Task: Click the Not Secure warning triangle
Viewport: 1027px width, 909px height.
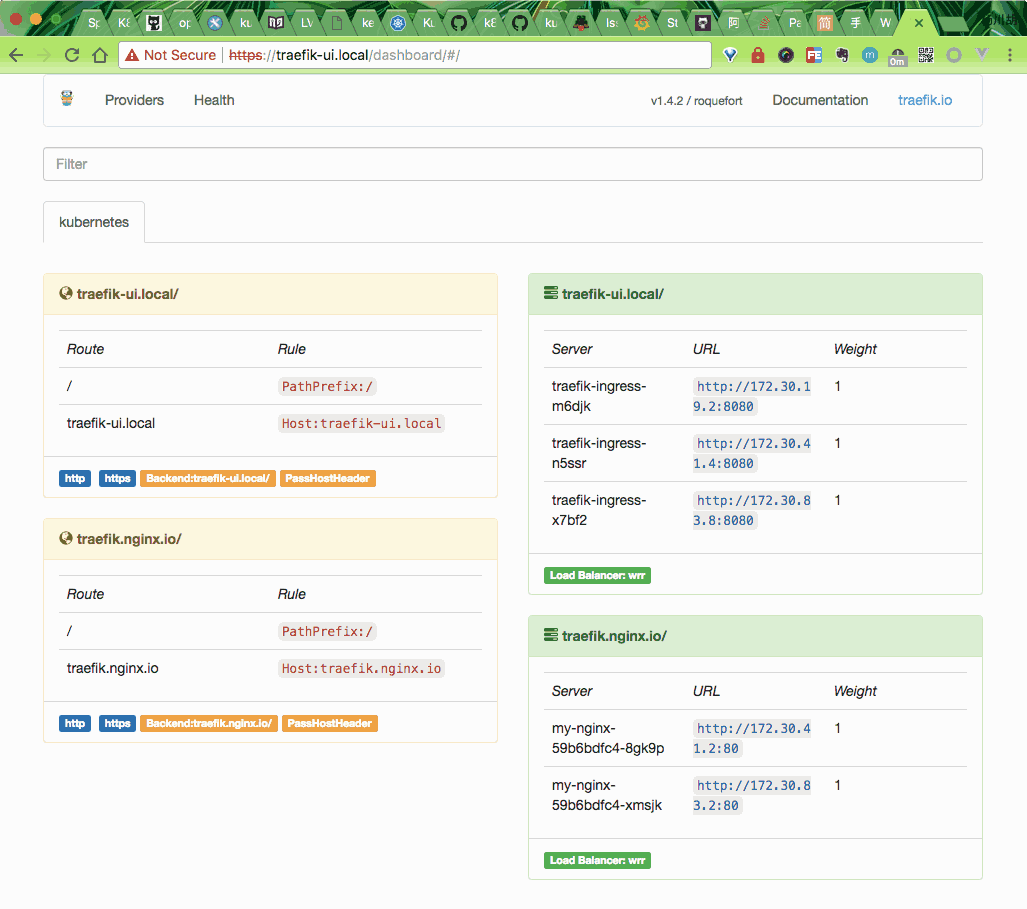Action: click(x=132, y=55)
